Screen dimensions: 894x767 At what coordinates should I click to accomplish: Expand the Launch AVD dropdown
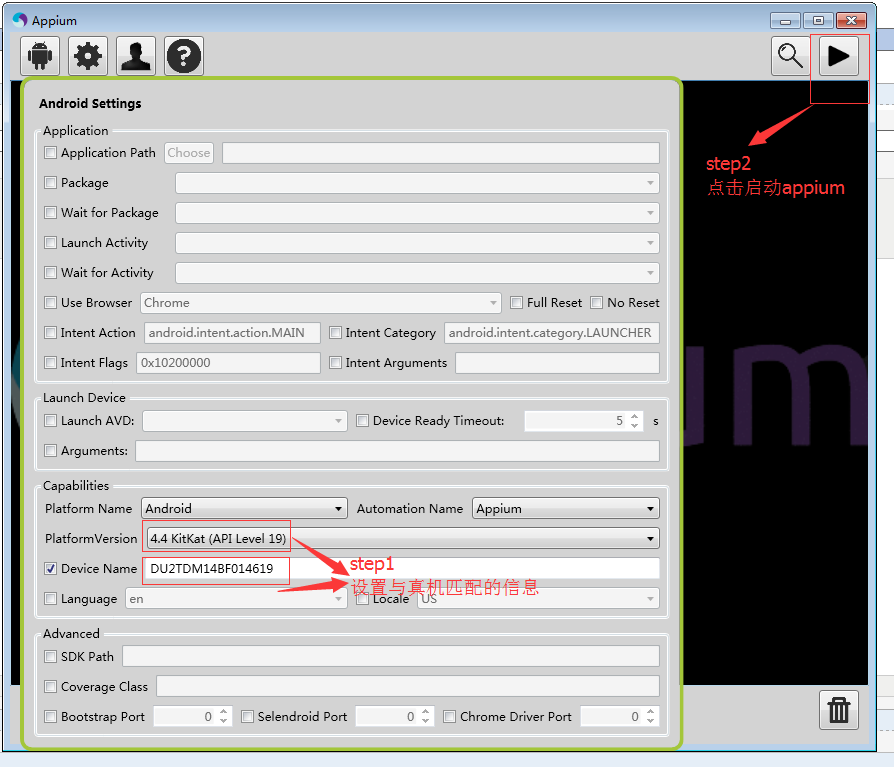[x=245, y=421]
